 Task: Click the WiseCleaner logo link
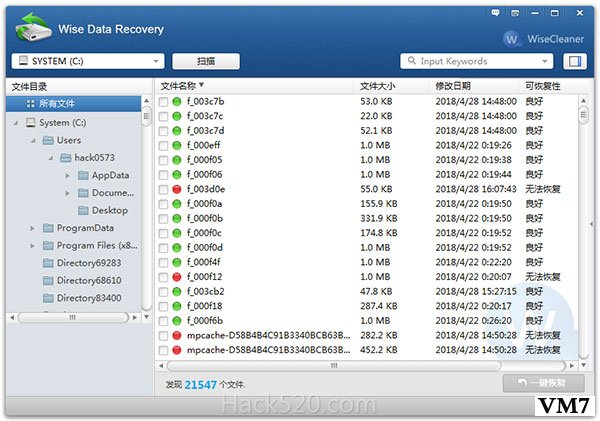544,39
